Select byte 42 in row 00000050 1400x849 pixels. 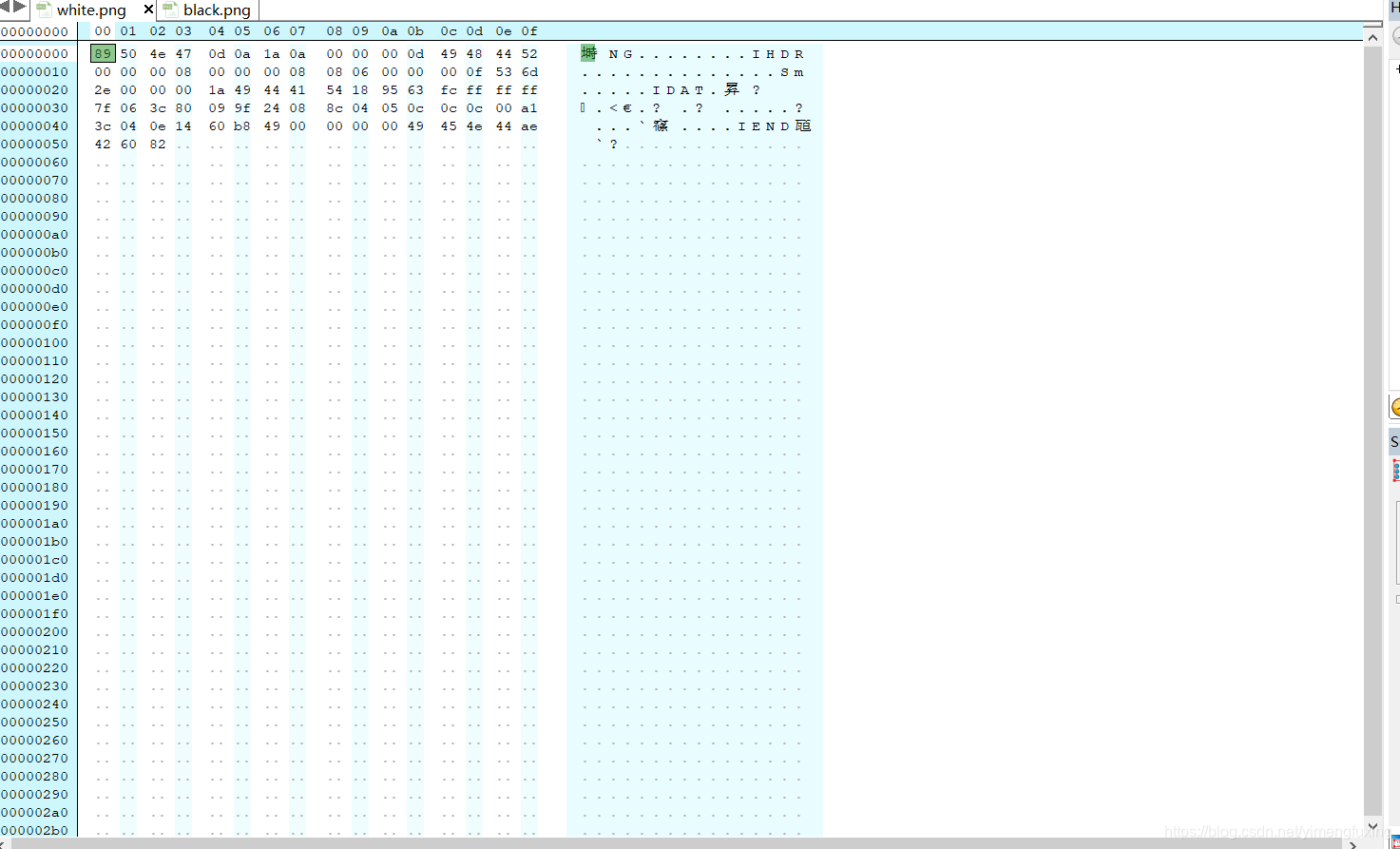(103, 145)
